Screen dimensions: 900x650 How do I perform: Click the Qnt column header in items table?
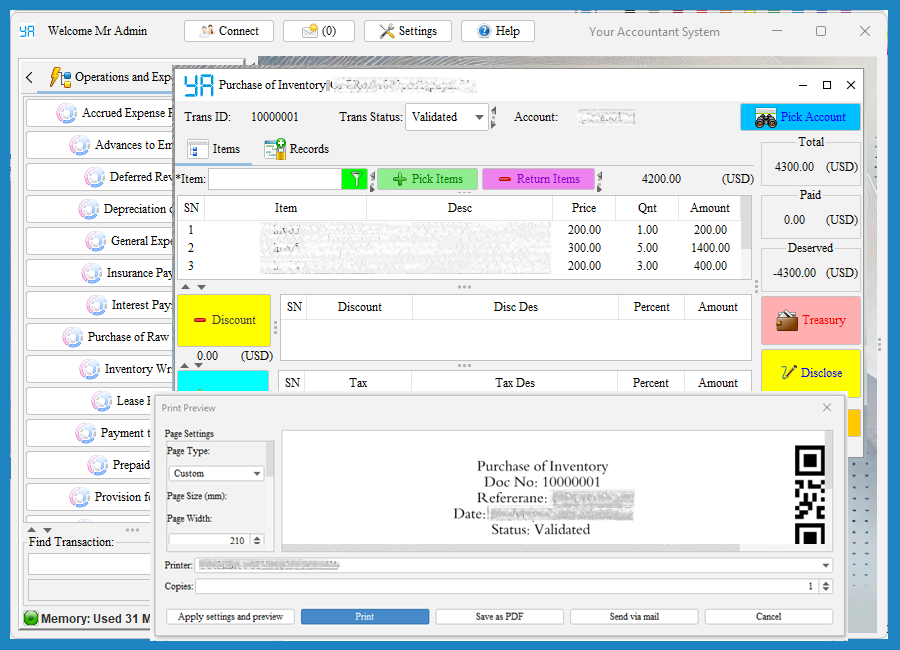[647, 208]
